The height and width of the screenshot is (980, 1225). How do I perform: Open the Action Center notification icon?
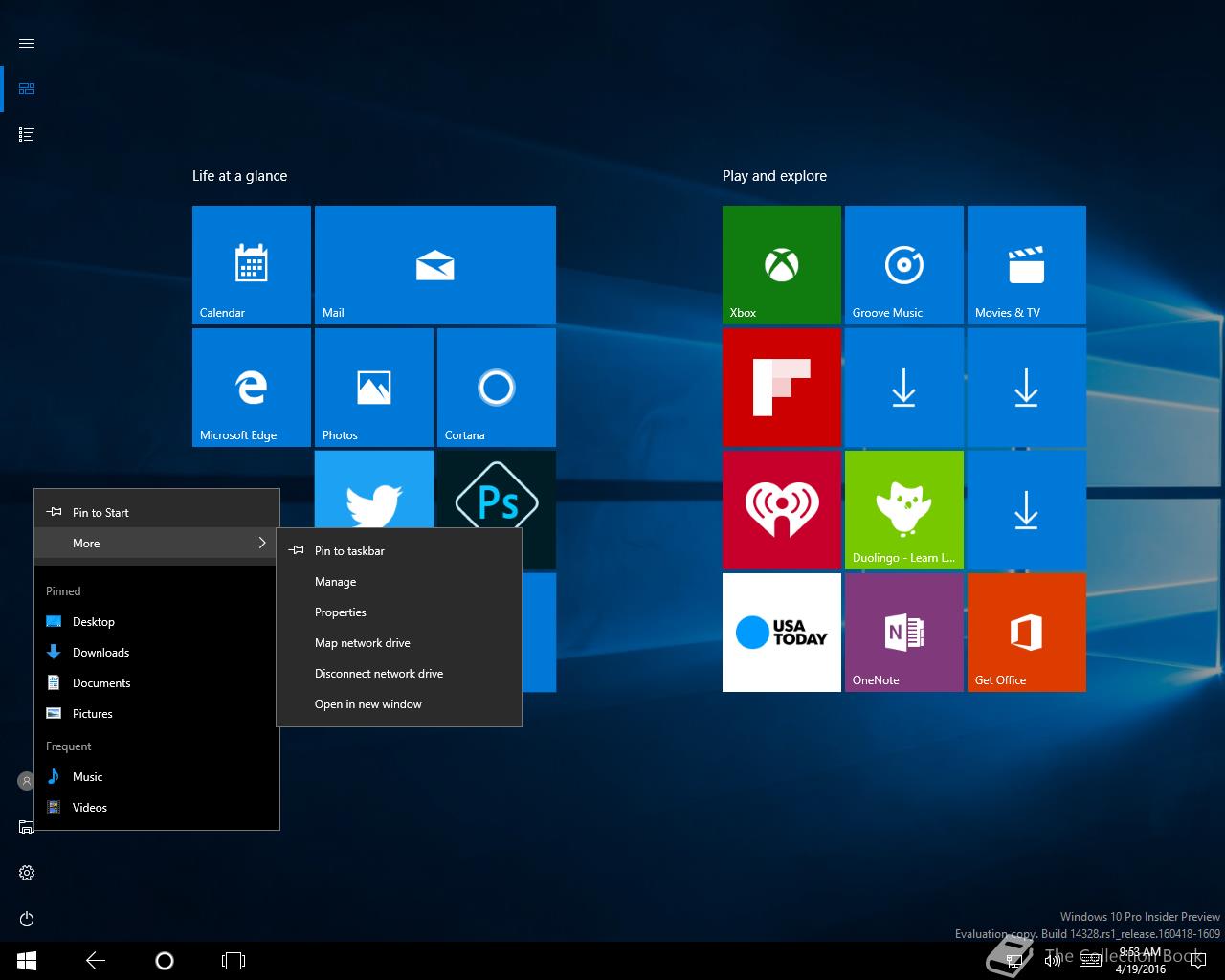[1198, 960]
